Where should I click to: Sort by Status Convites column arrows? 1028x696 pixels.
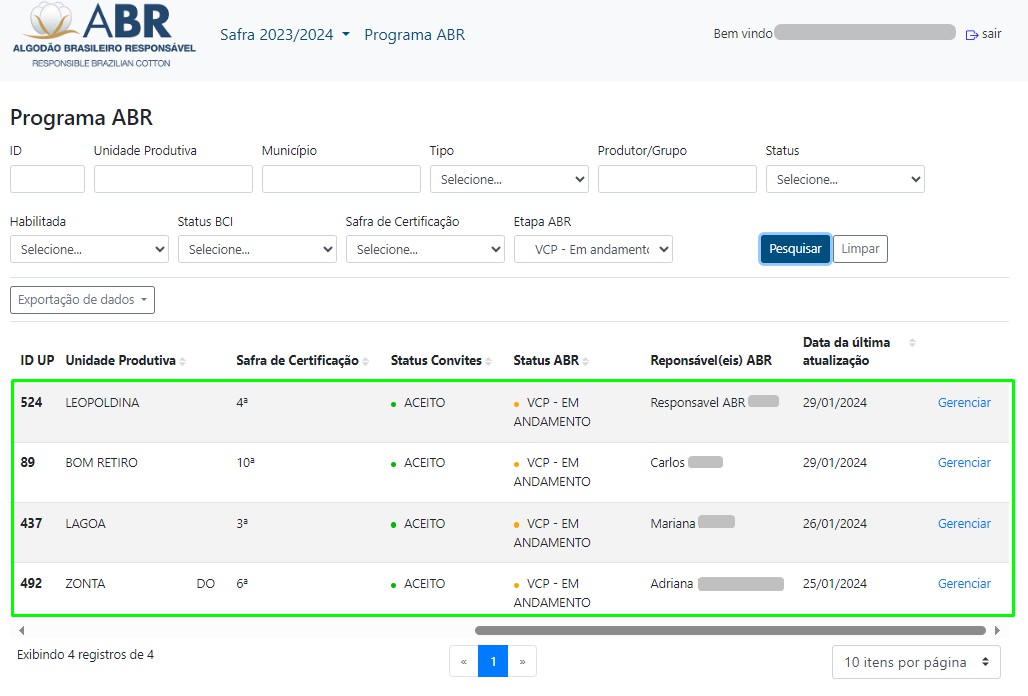490,361
